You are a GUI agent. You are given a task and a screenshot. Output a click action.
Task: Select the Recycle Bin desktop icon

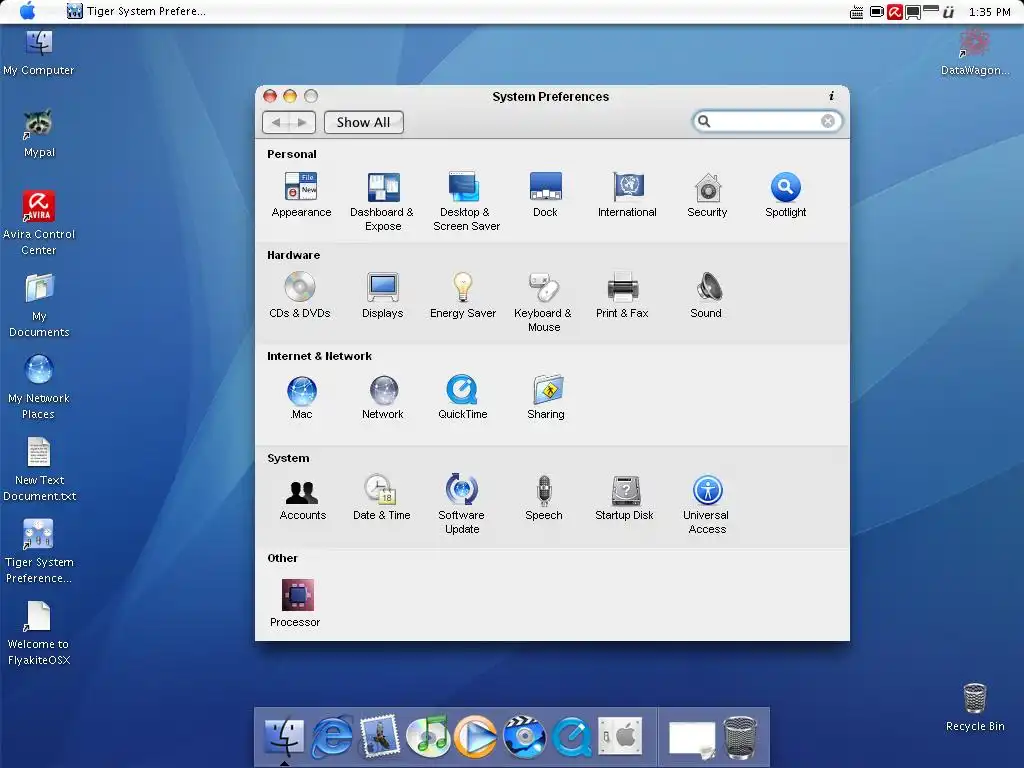tap(975, 707)
